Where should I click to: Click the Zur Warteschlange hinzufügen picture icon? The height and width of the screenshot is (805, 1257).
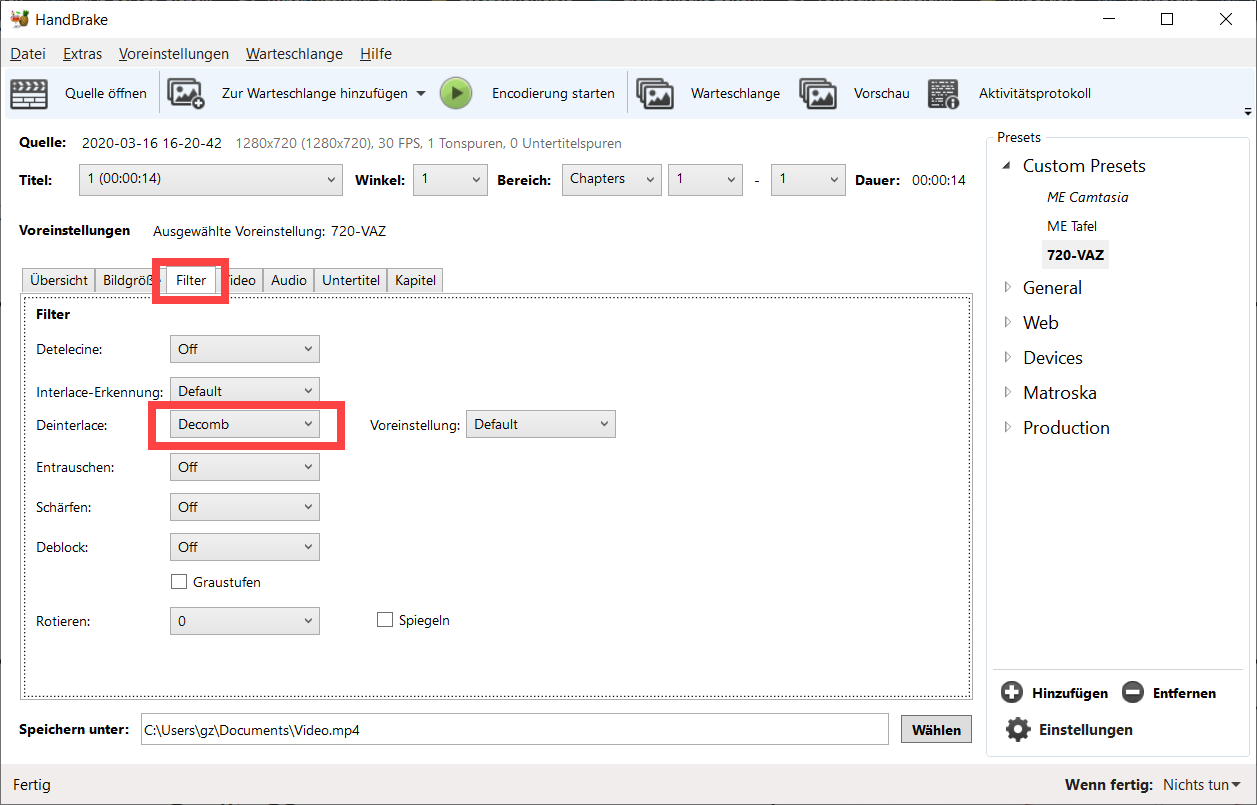click(x=186, y=93)
